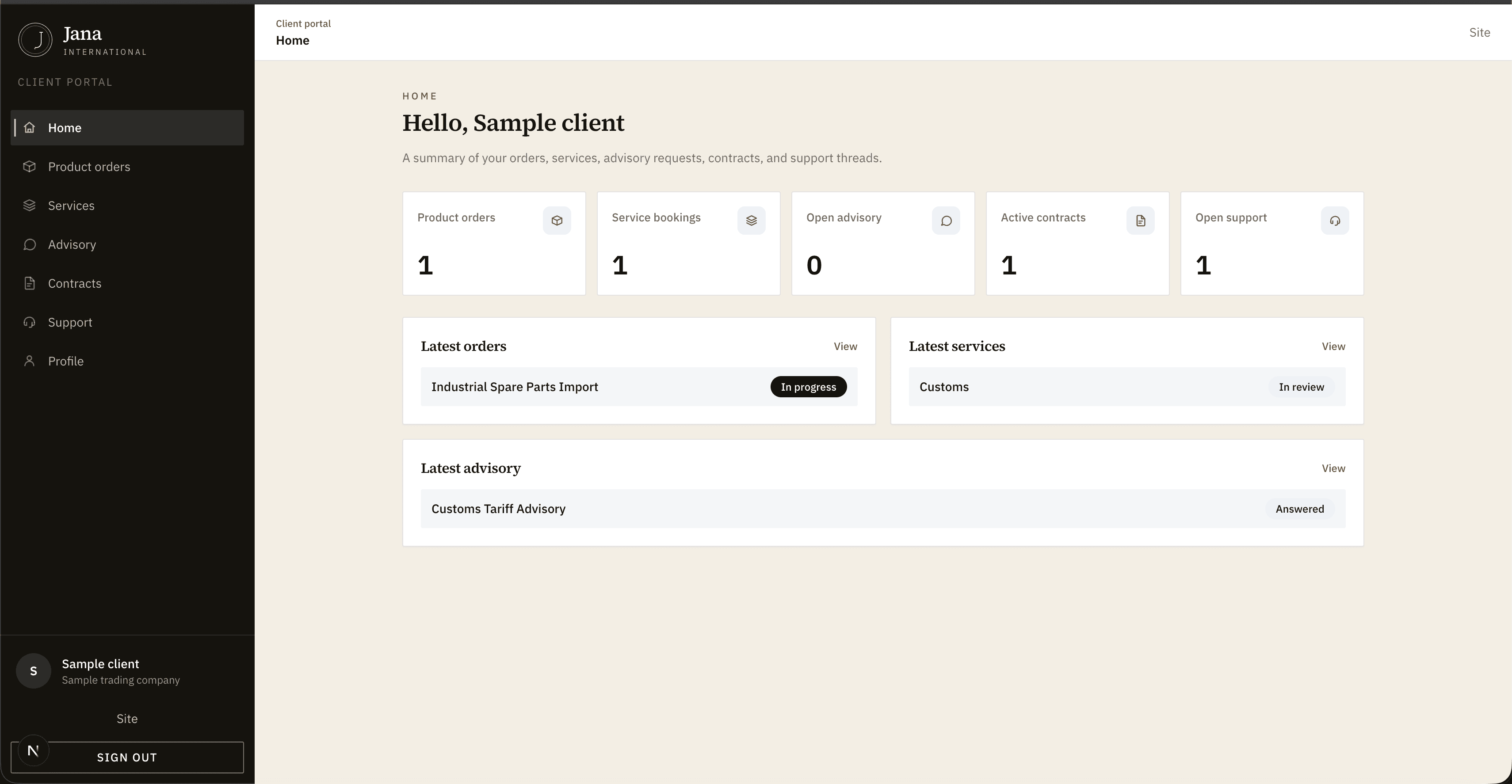Screen dimensions: 1512x784
Task: Click Site link above Sign Out
Action: tap(127, 719)
